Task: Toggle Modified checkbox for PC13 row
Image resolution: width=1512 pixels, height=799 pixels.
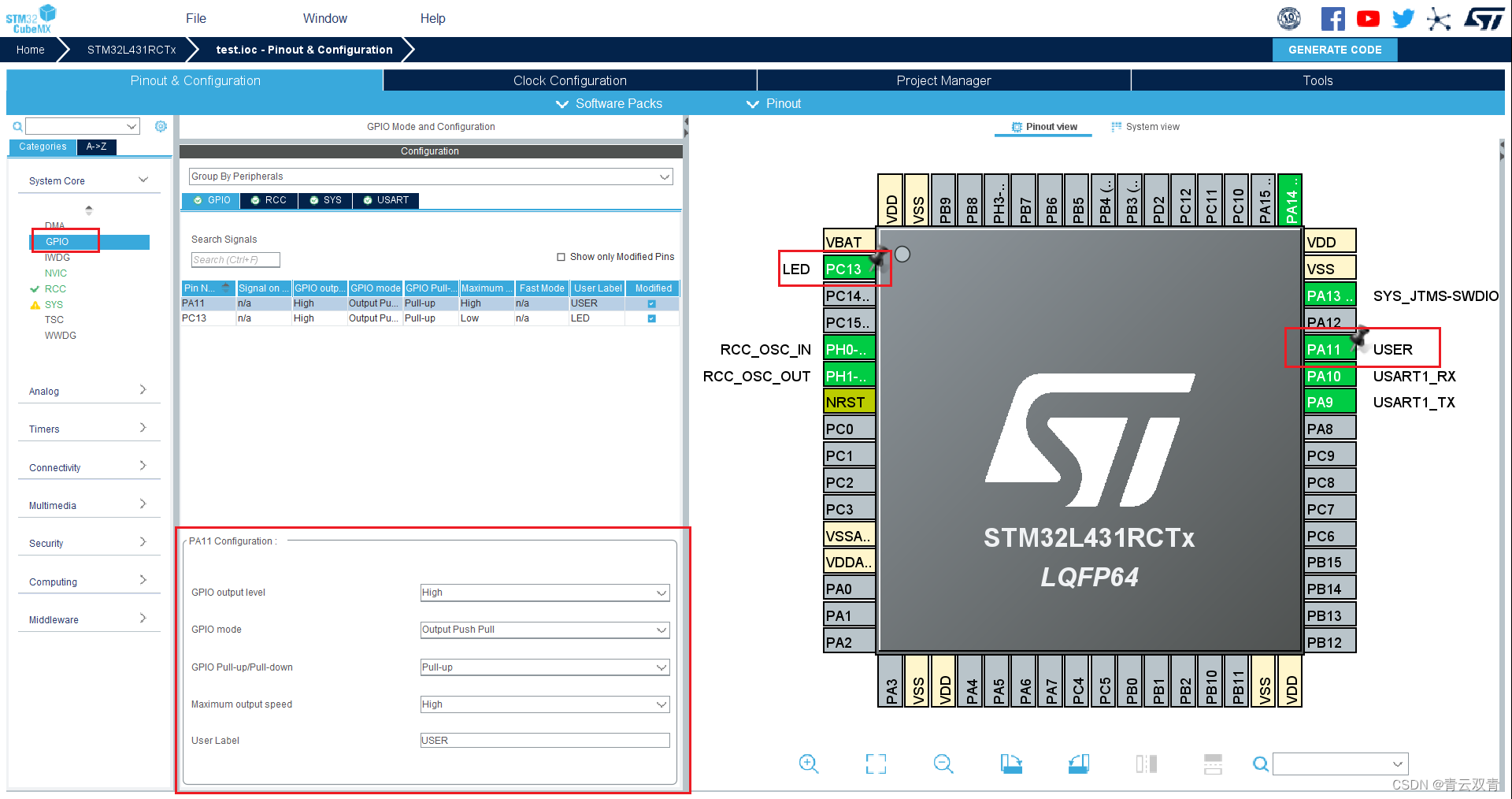Action: click(x=651, y=318)
